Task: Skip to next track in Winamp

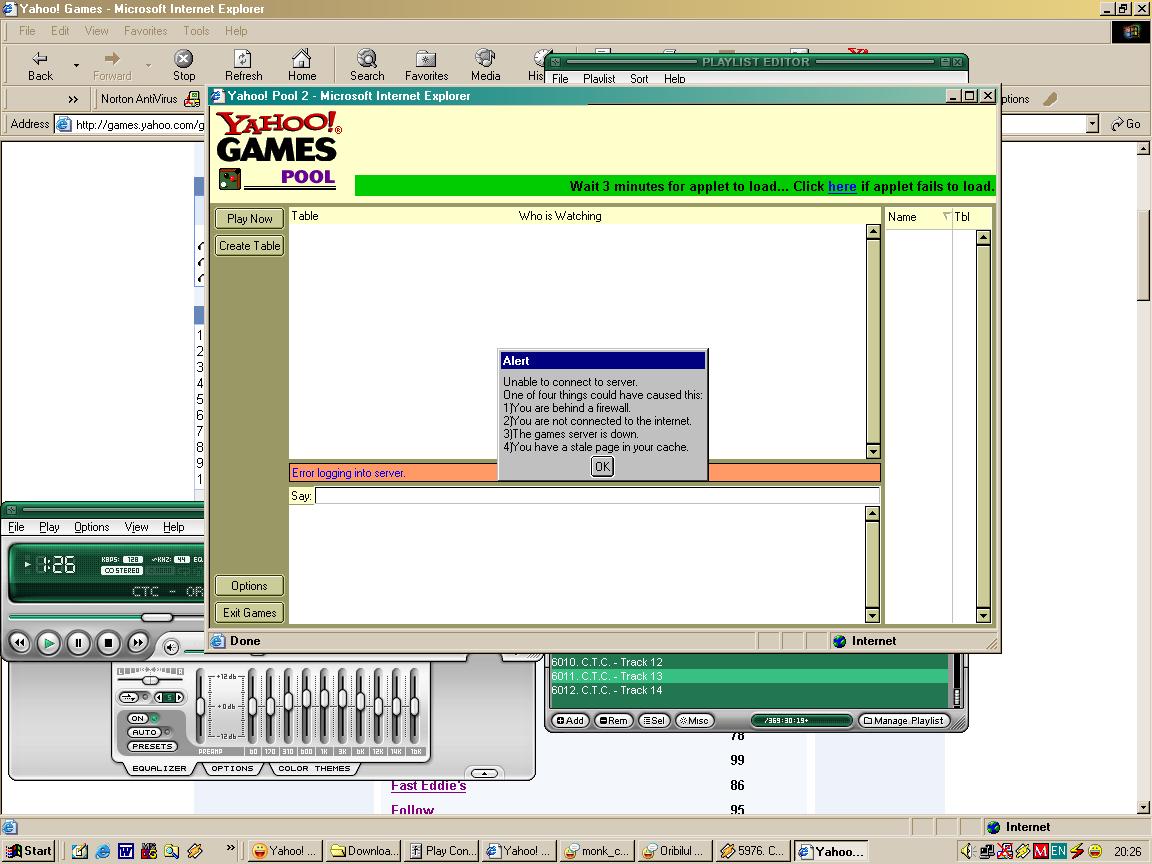Action: click(x=137, y=643)
